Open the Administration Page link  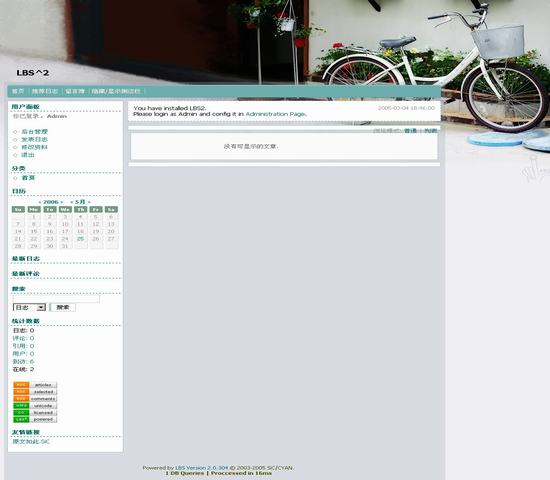[x=276, y=114]
